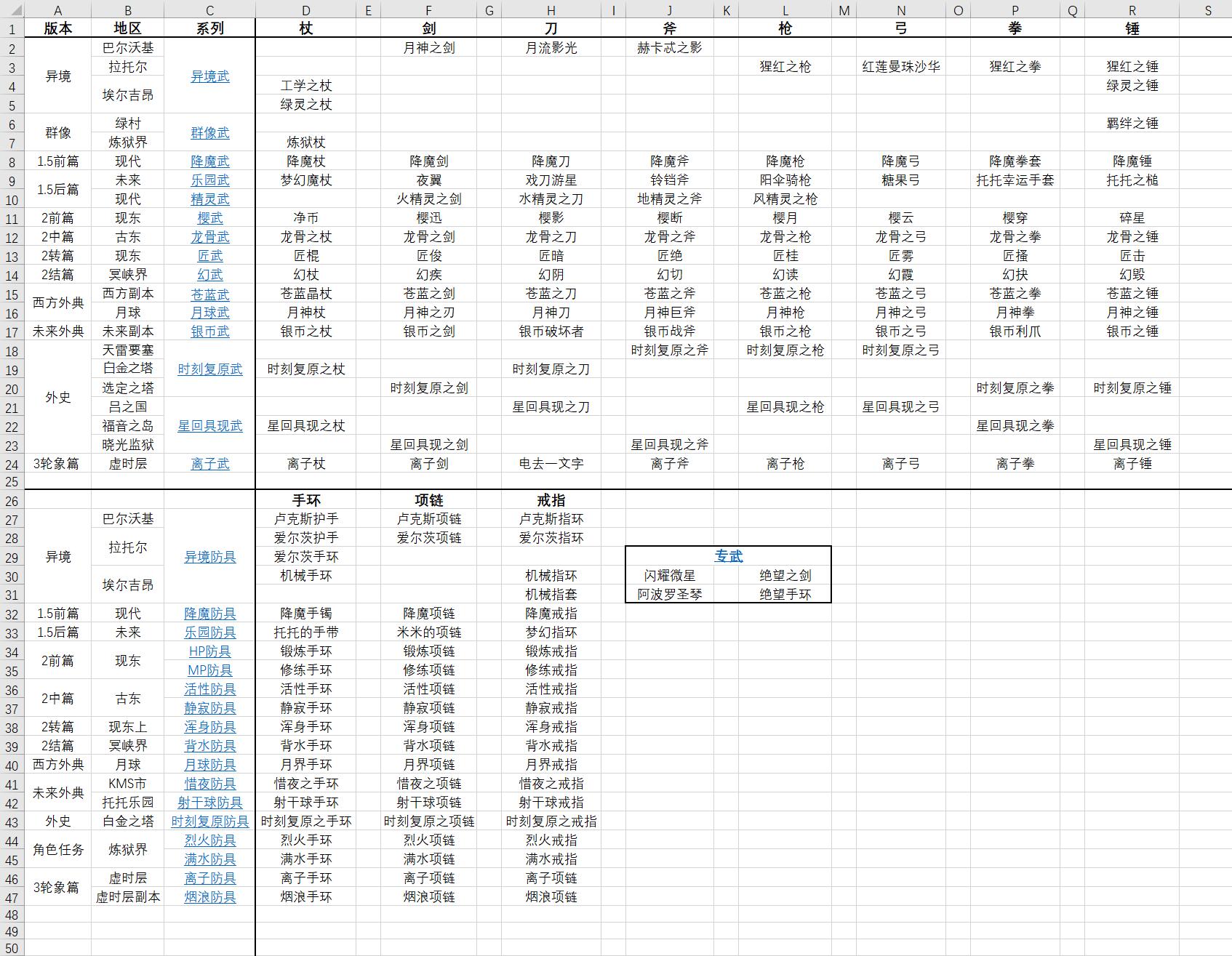
Task: Click the 米米的项链 cell
Action: click(428, 632)
